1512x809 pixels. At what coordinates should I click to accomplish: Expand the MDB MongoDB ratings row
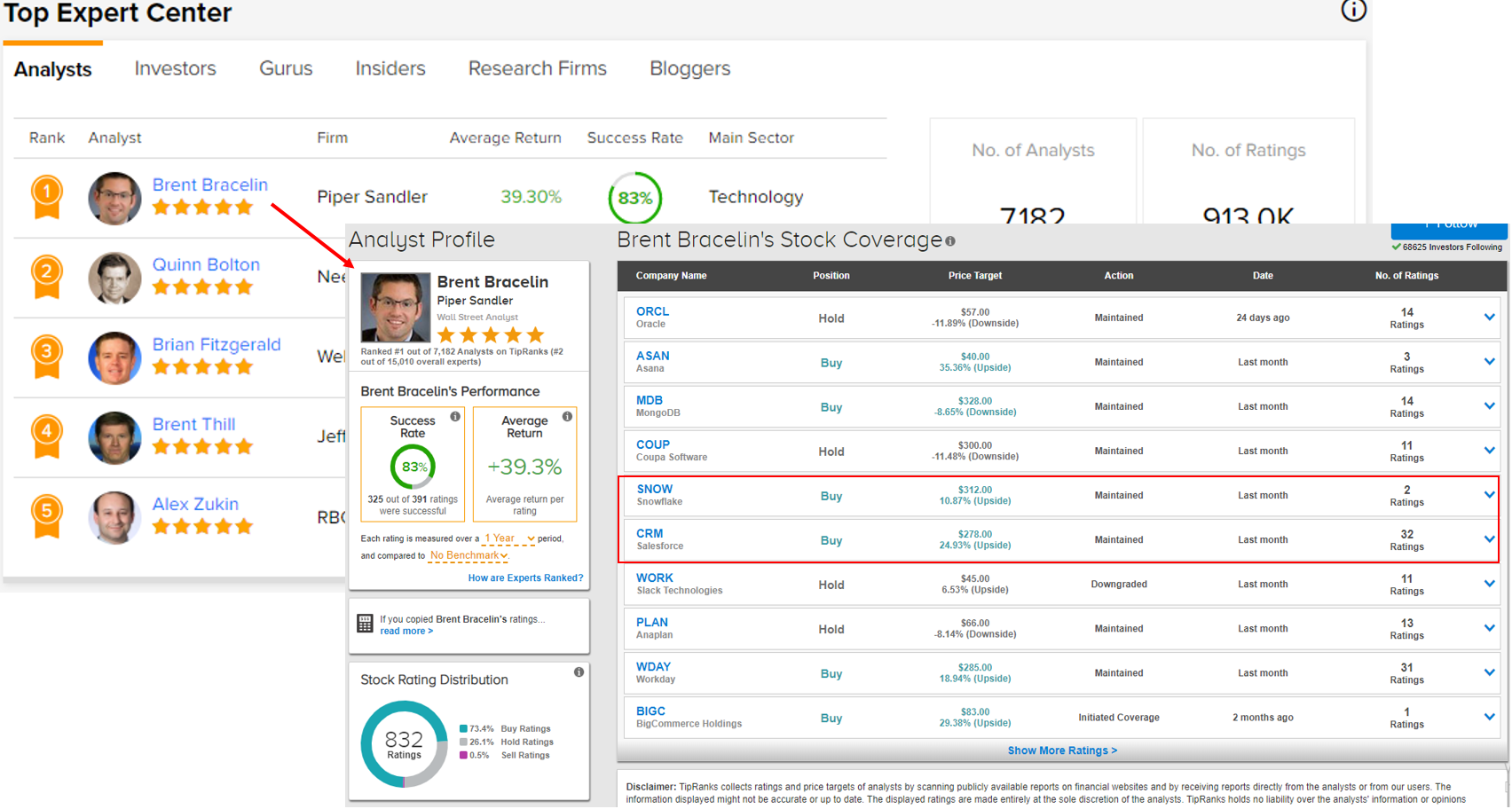pyautogui.click(x=1490, y=405)
